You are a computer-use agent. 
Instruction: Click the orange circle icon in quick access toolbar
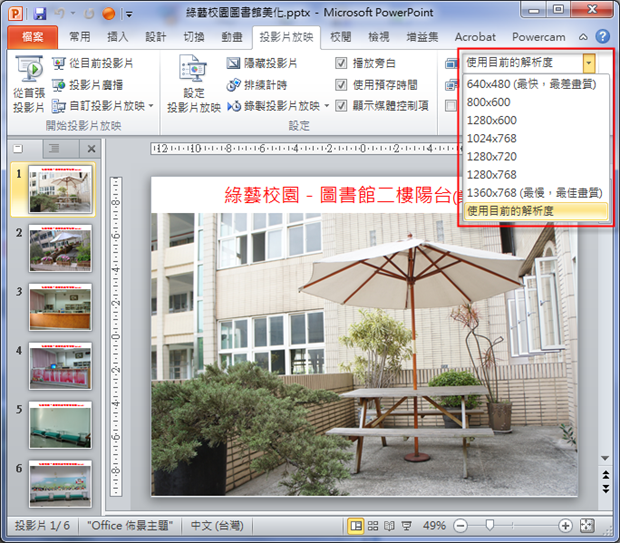tap(108, 14)
